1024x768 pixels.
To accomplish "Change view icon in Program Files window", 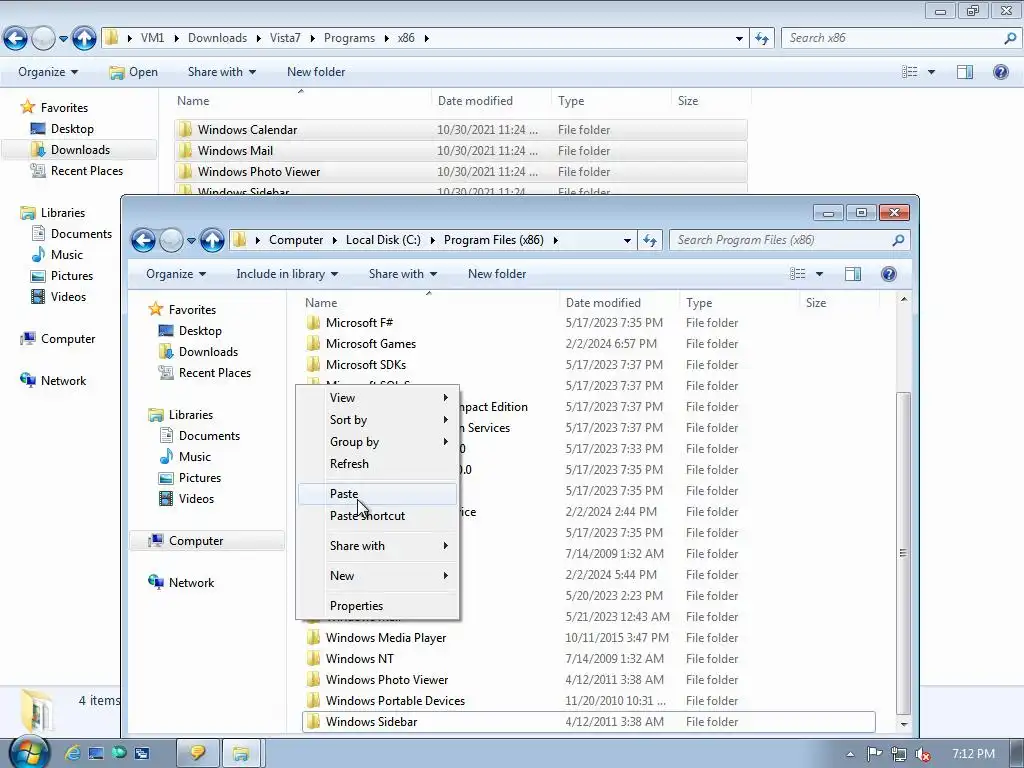I will click(797, 274).
